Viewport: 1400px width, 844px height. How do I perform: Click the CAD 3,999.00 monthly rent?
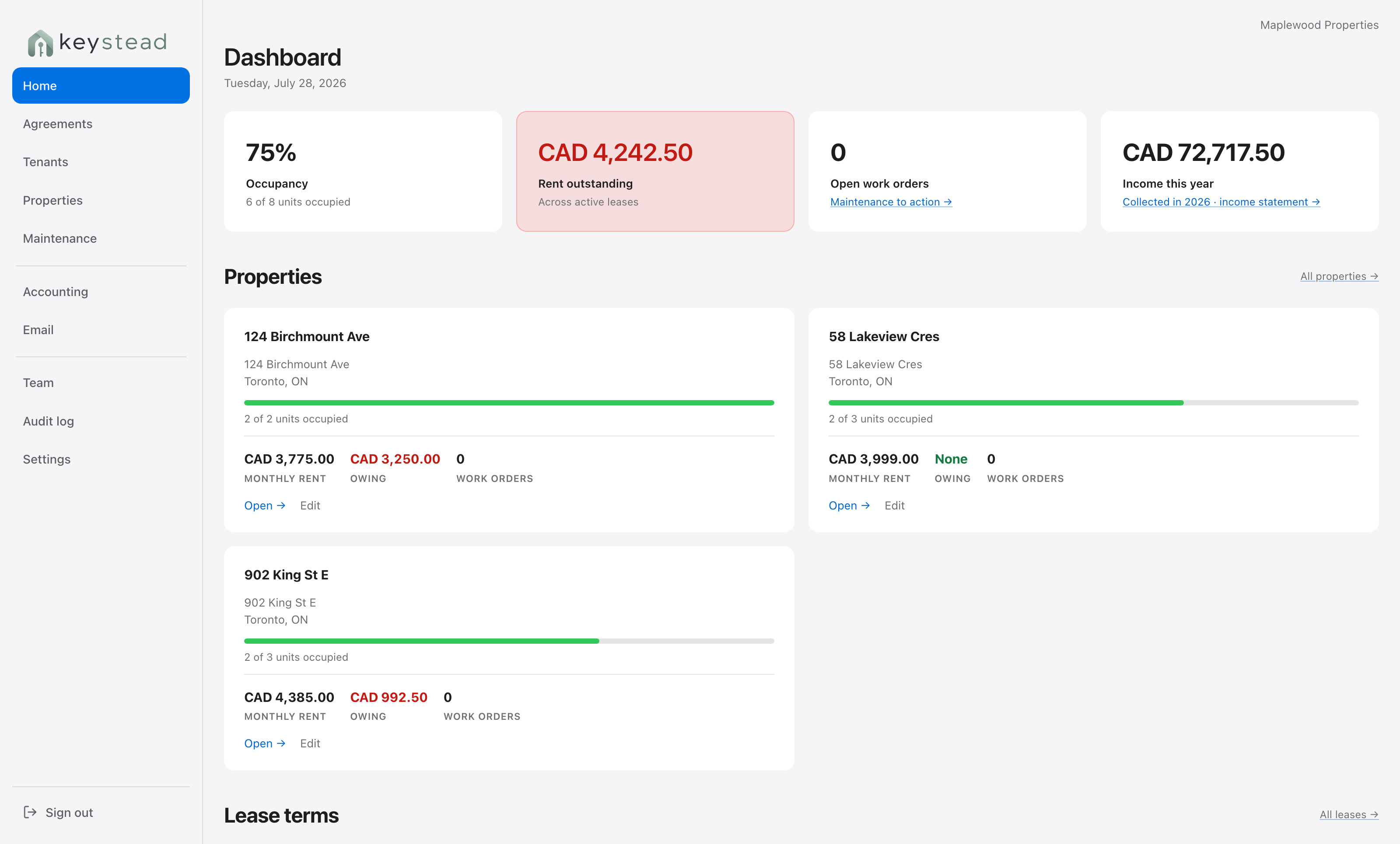(x=873, y=459)
